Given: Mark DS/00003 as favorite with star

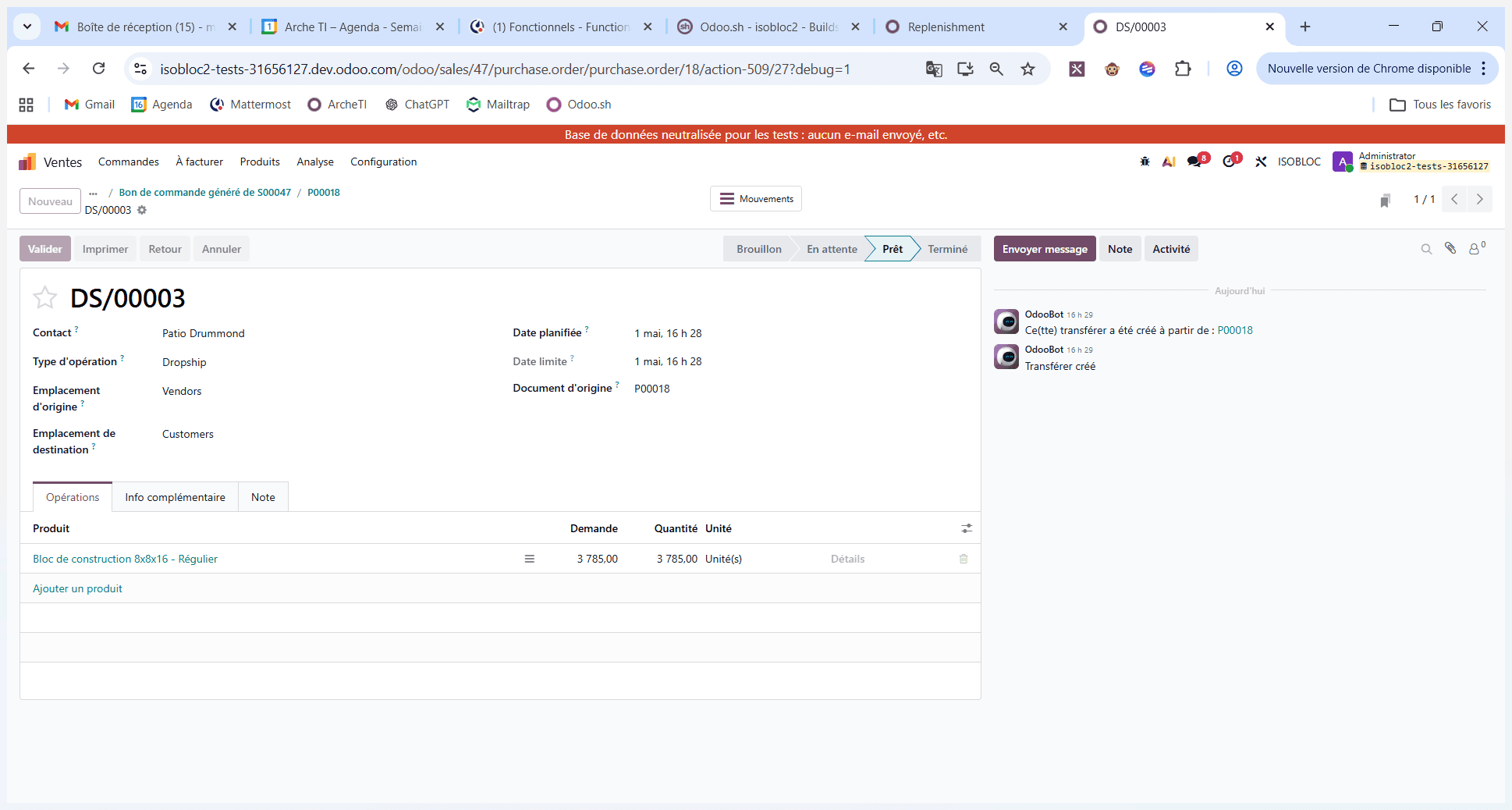Looking at the screenshot, I should pyautogui.click(x=45, y=298).
